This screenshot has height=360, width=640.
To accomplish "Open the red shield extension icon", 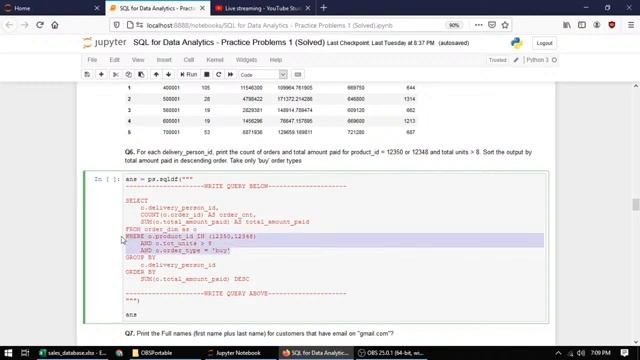I will point(611,25).
